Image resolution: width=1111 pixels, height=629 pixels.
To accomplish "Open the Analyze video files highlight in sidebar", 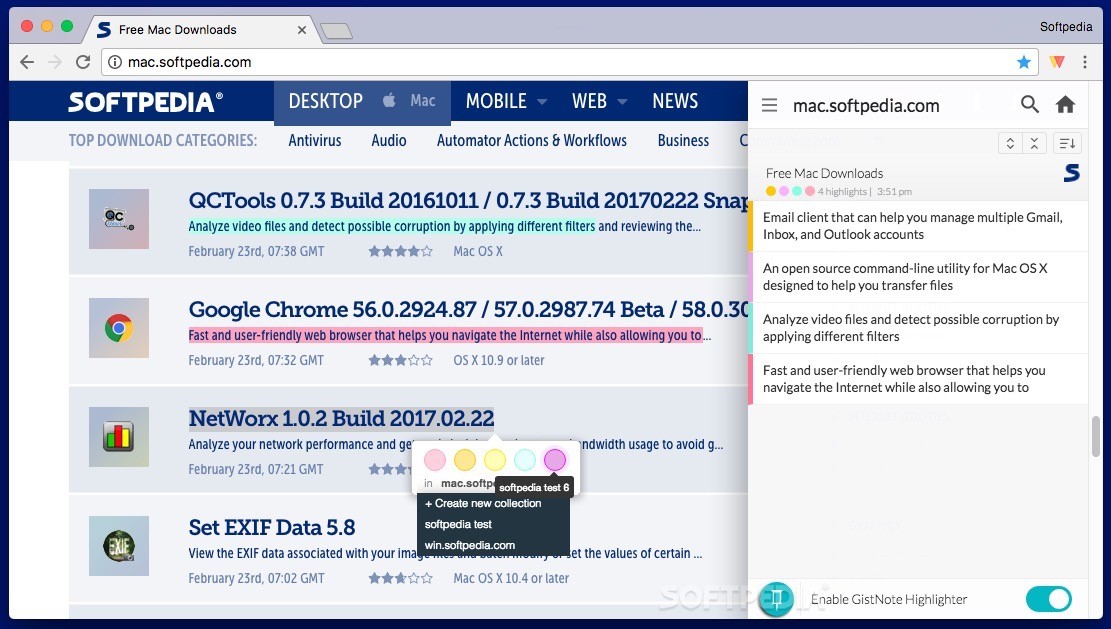I will click(918, 328).
